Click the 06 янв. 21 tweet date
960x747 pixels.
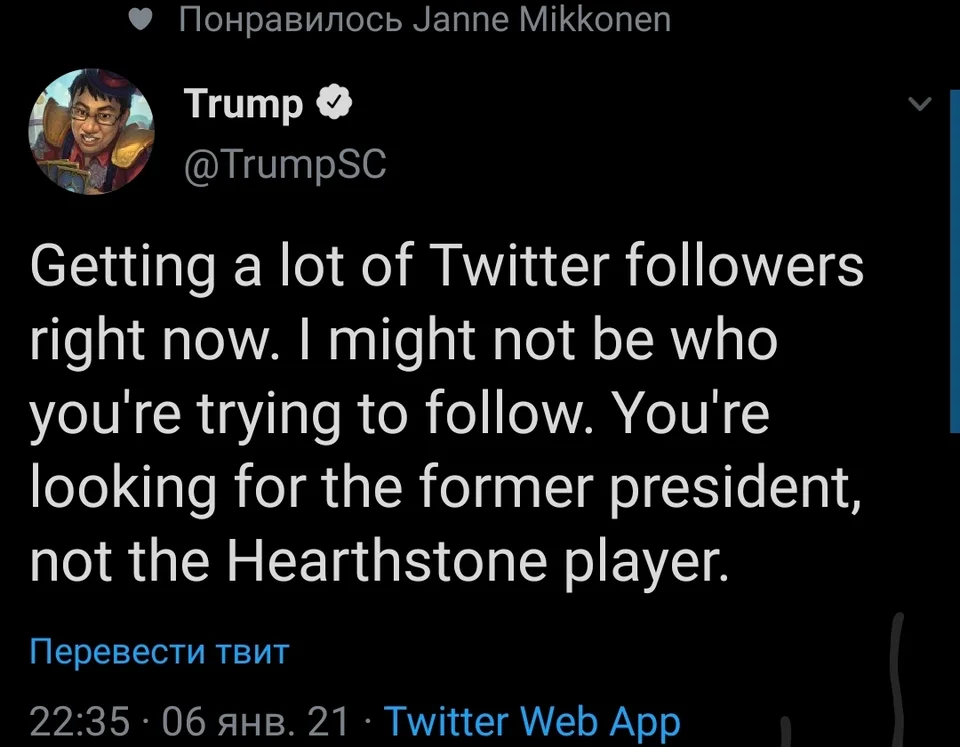click(x=254, y=721)
